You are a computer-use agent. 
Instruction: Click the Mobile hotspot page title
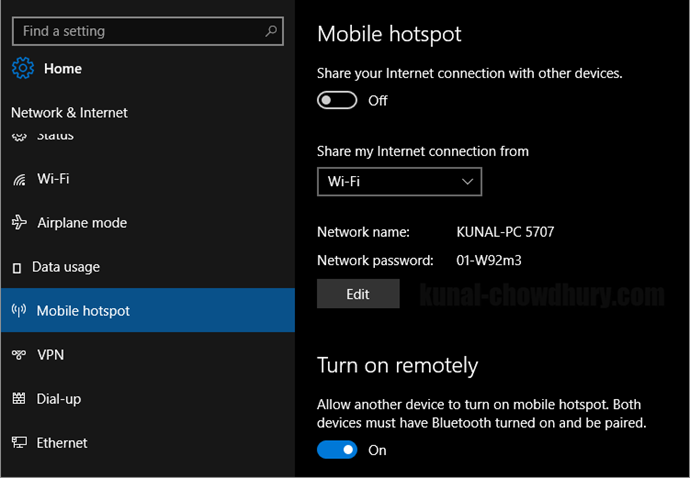click(x=389, y=34)
